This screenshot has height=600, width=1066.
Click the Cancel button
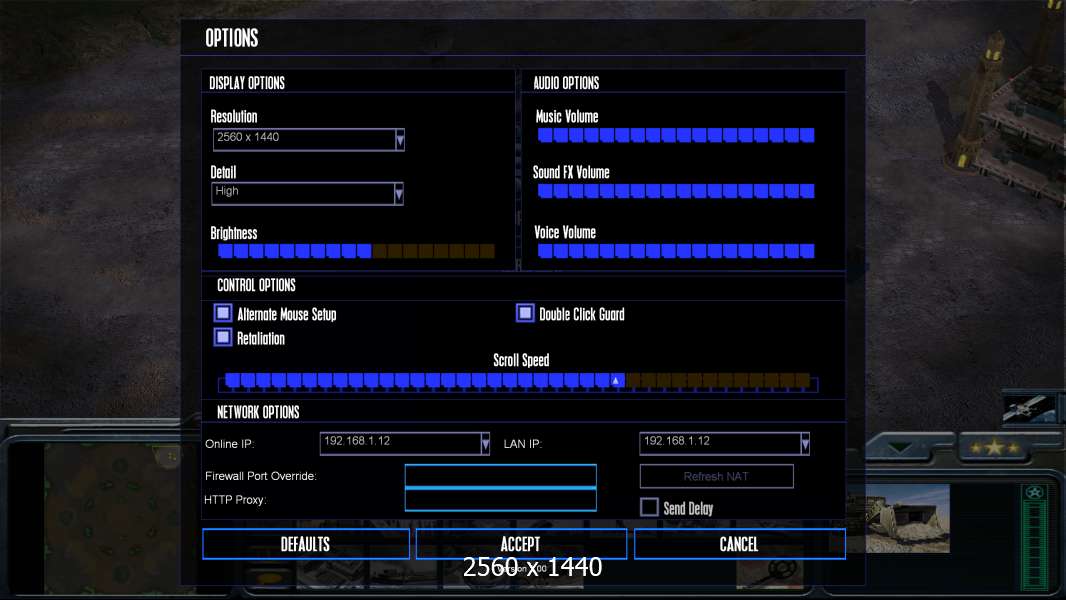coord(740,544)
